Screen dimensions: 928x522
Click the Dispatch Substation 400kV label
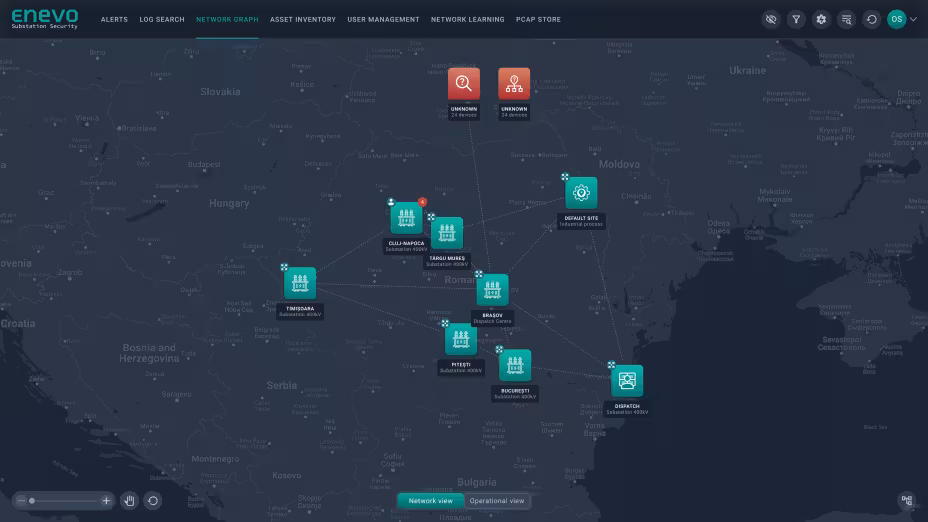627,409
